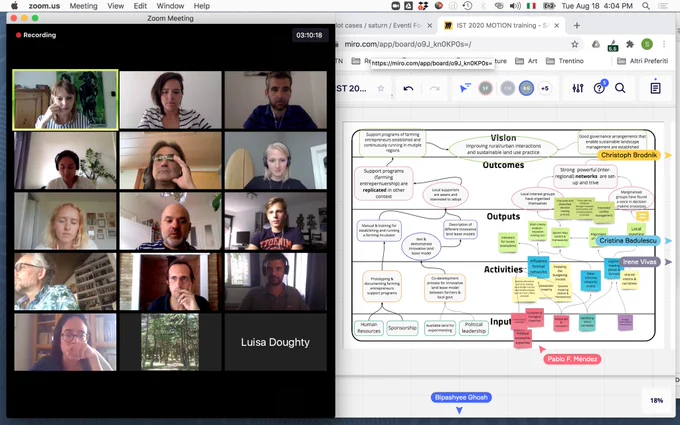Bookmark this page with the address bar star
This screenshot has height=425, width=680.
[x=575, y=44]
